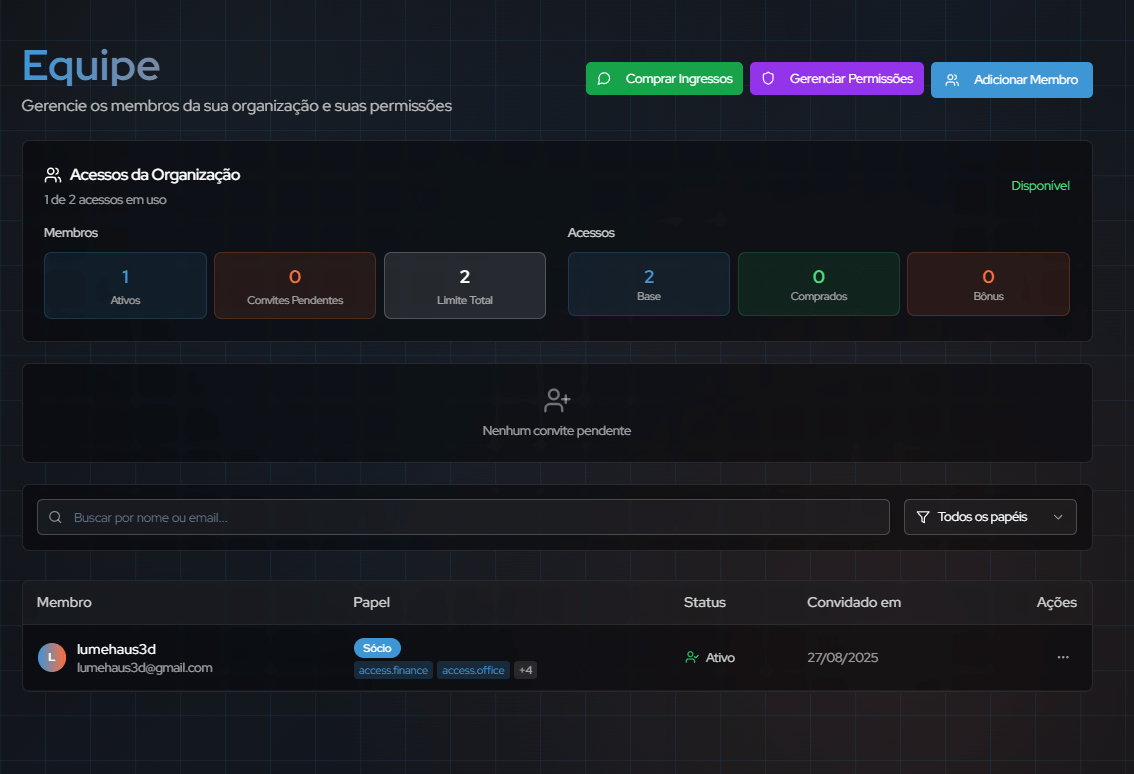
Task: Expand the +4 permissions badge
Action: pos(526,671)
